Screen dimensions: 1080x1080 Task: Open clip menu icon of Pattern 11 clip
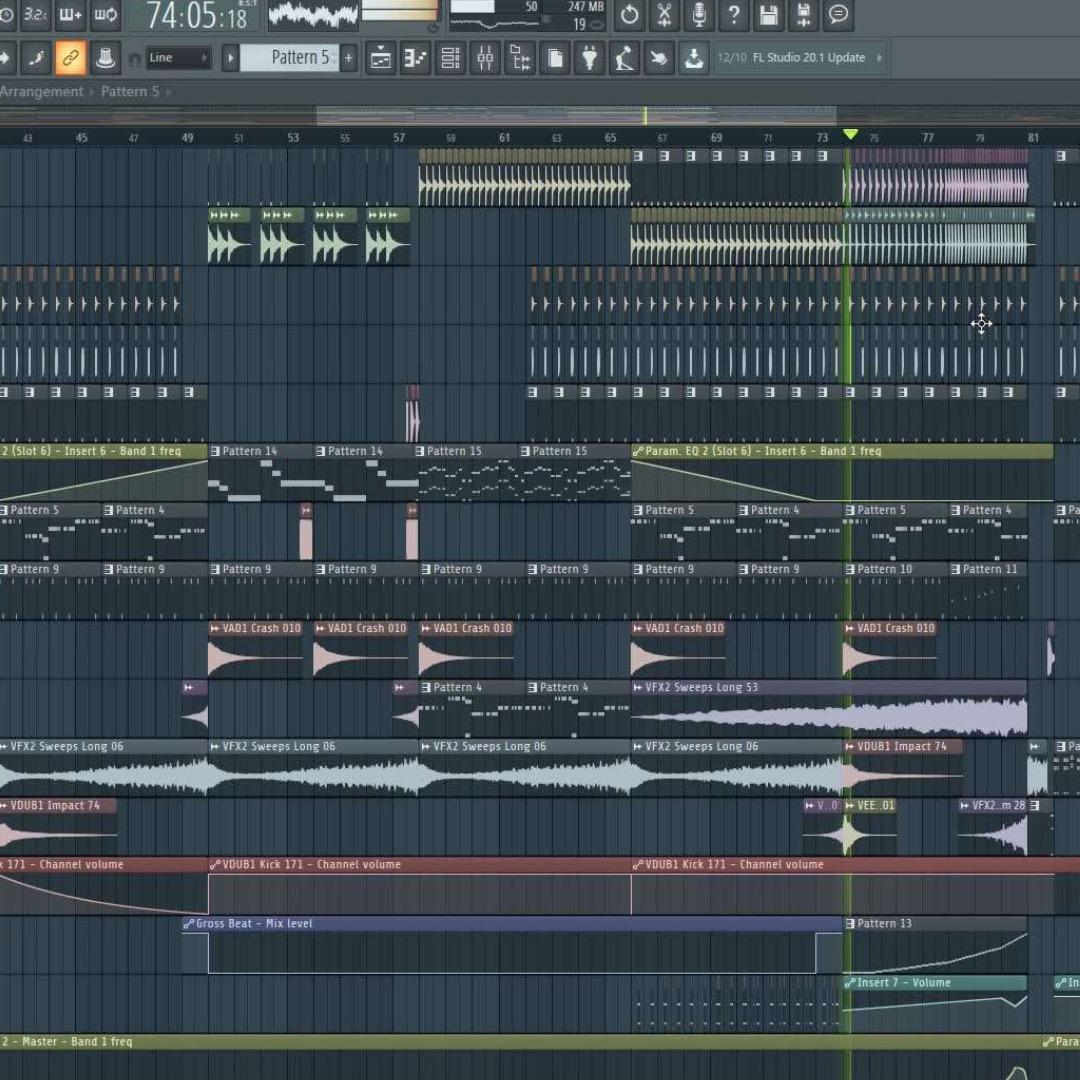(956, 570)
